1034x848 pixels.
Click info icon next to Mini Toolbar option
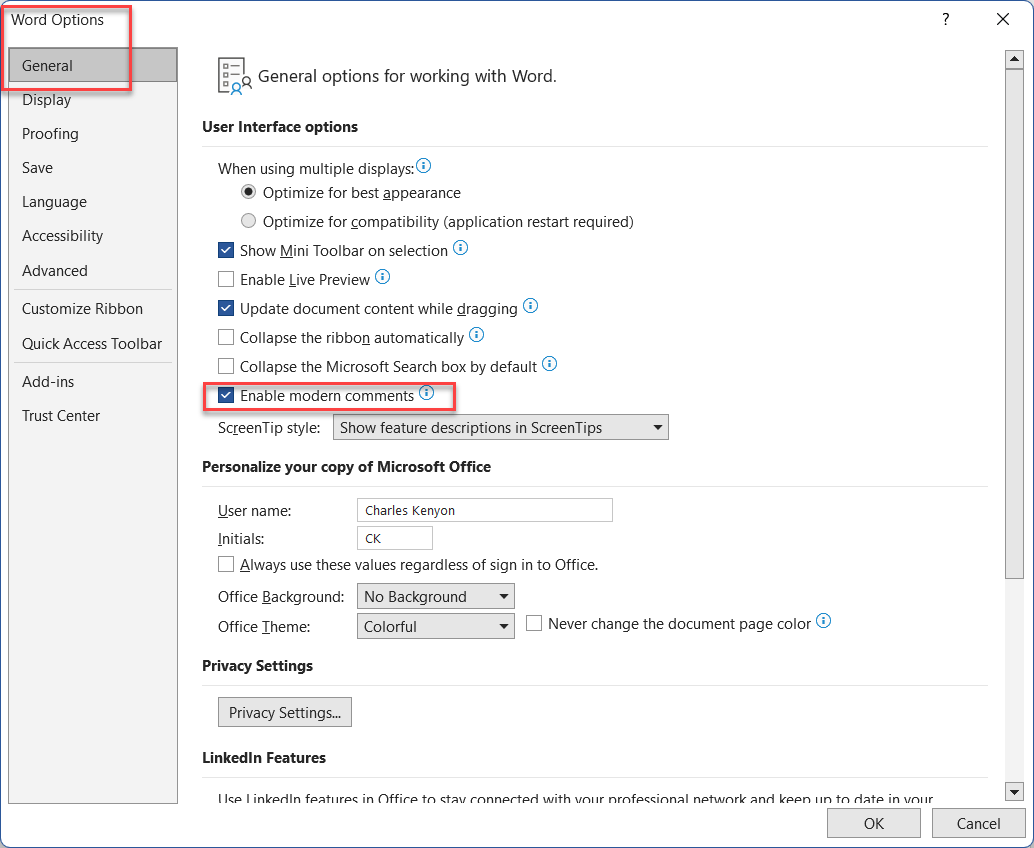click(461, 247)
